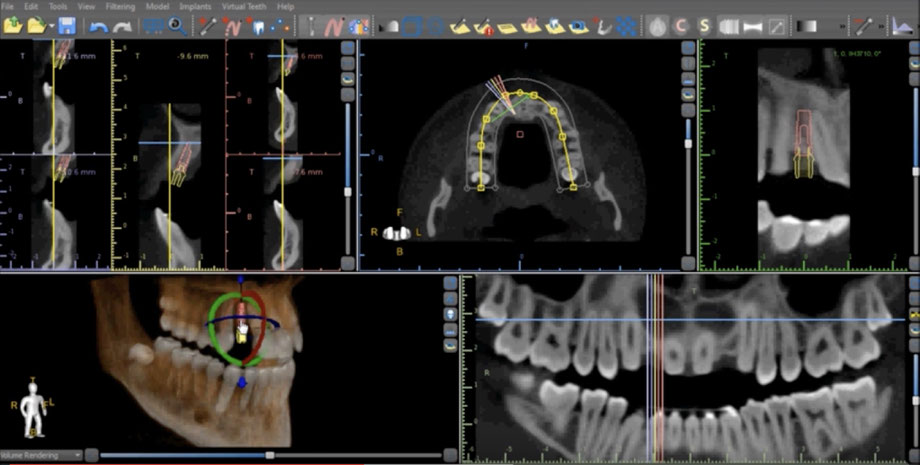920x465 pixels.
Task: Toggle the axial view button before C
Action: point(659,25)
